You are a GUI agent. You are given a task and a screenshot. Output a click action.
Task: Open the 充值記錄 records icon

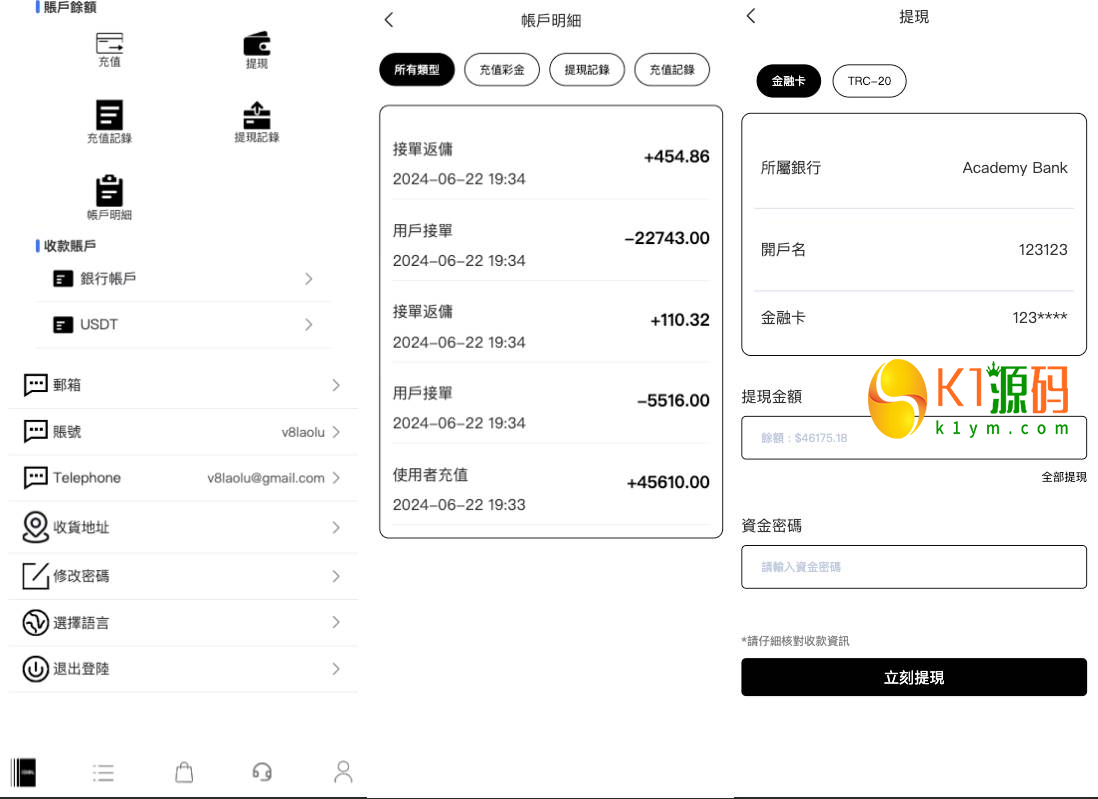[109, 115]
